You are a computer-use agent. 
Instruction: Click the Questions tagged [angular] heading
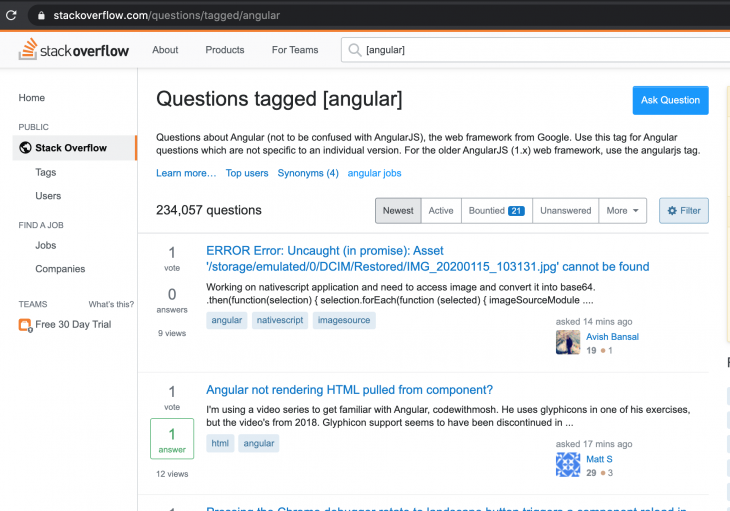[279, 99]
